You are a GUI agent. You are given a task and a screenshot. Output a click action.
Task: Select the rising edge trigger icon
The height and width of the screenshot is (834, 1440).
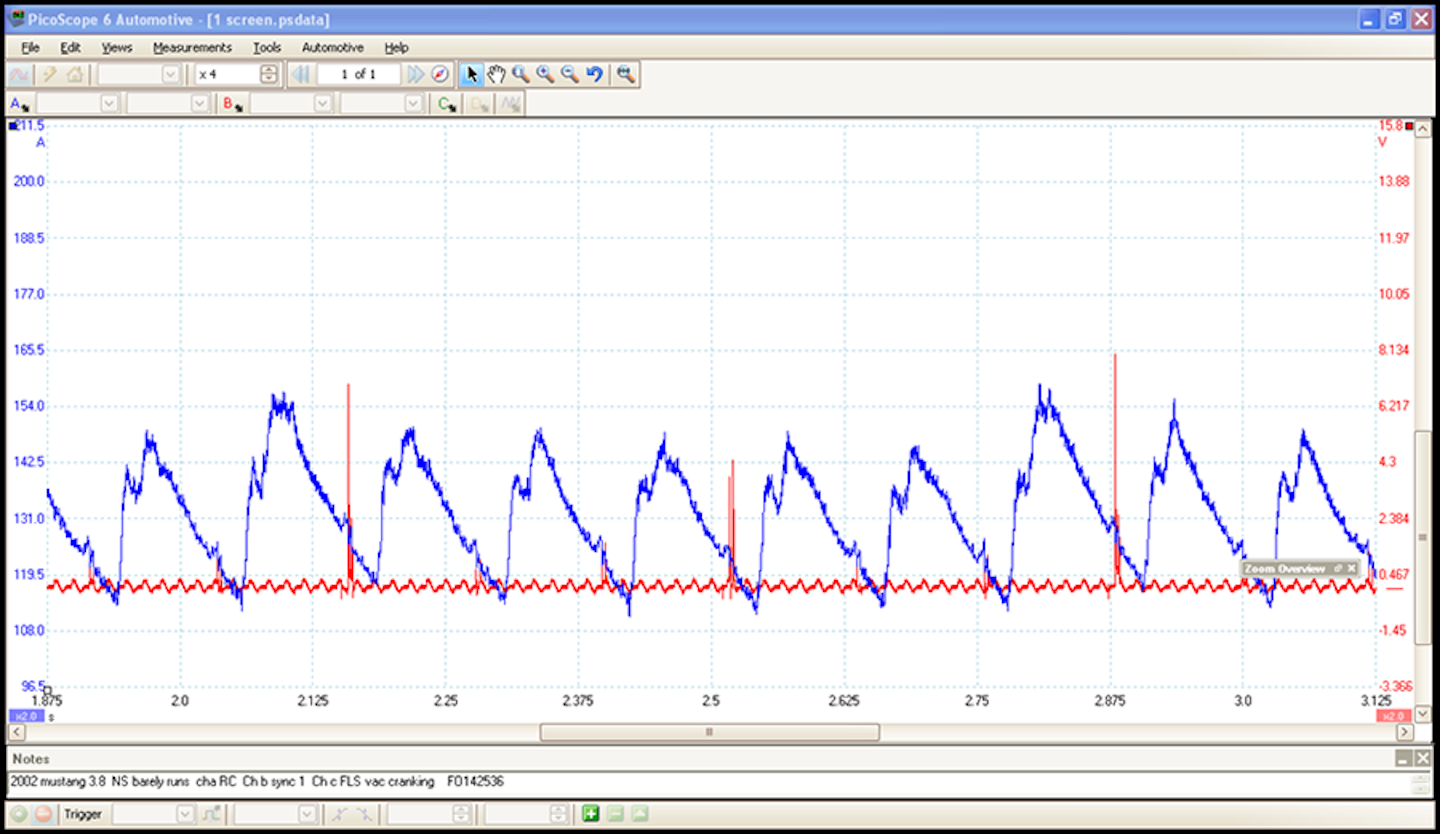[x=337, y=814]
